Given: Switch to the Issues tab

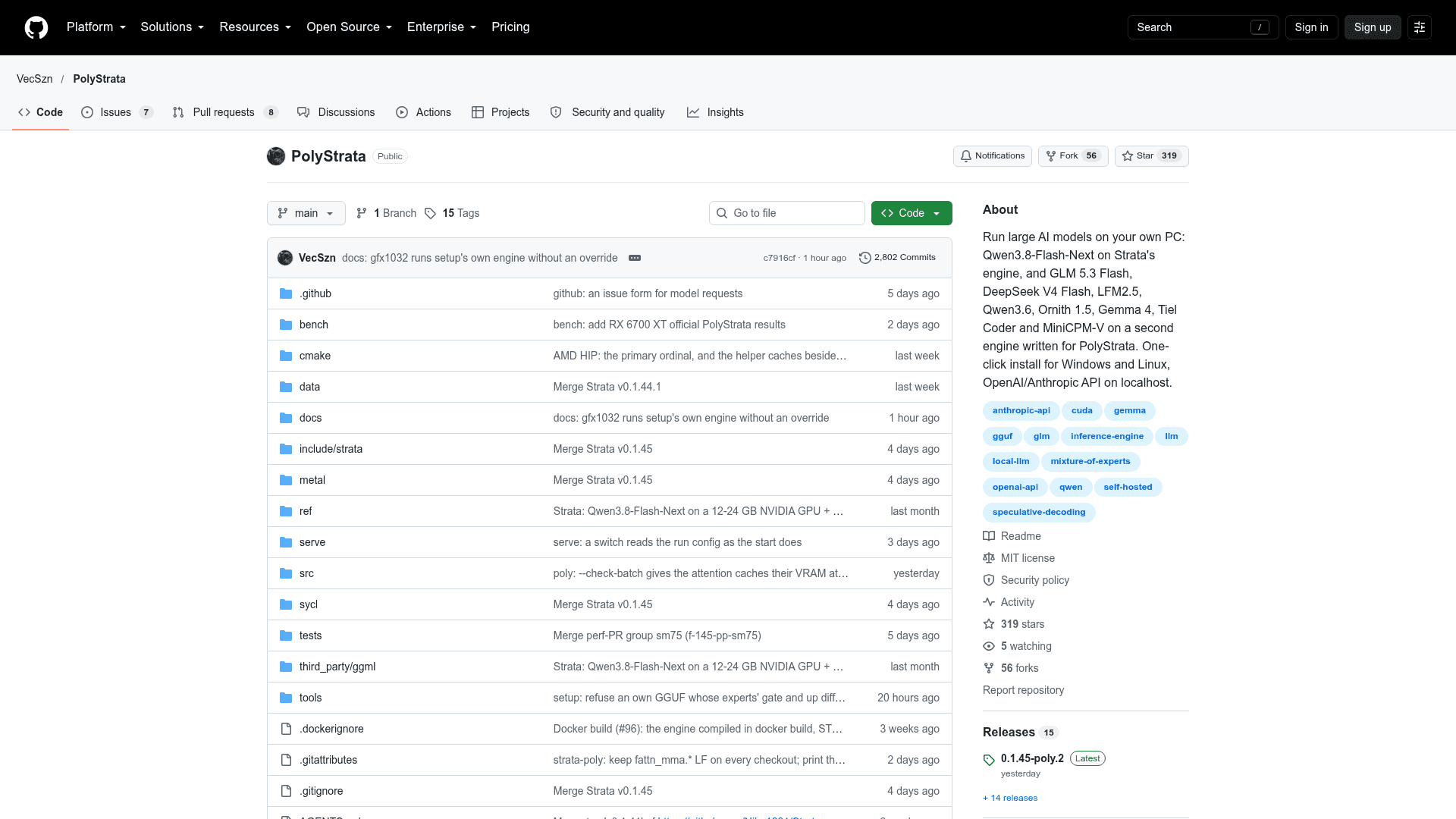Looking at the screenshot, I should pyautogui.click(x=118, y=112).
